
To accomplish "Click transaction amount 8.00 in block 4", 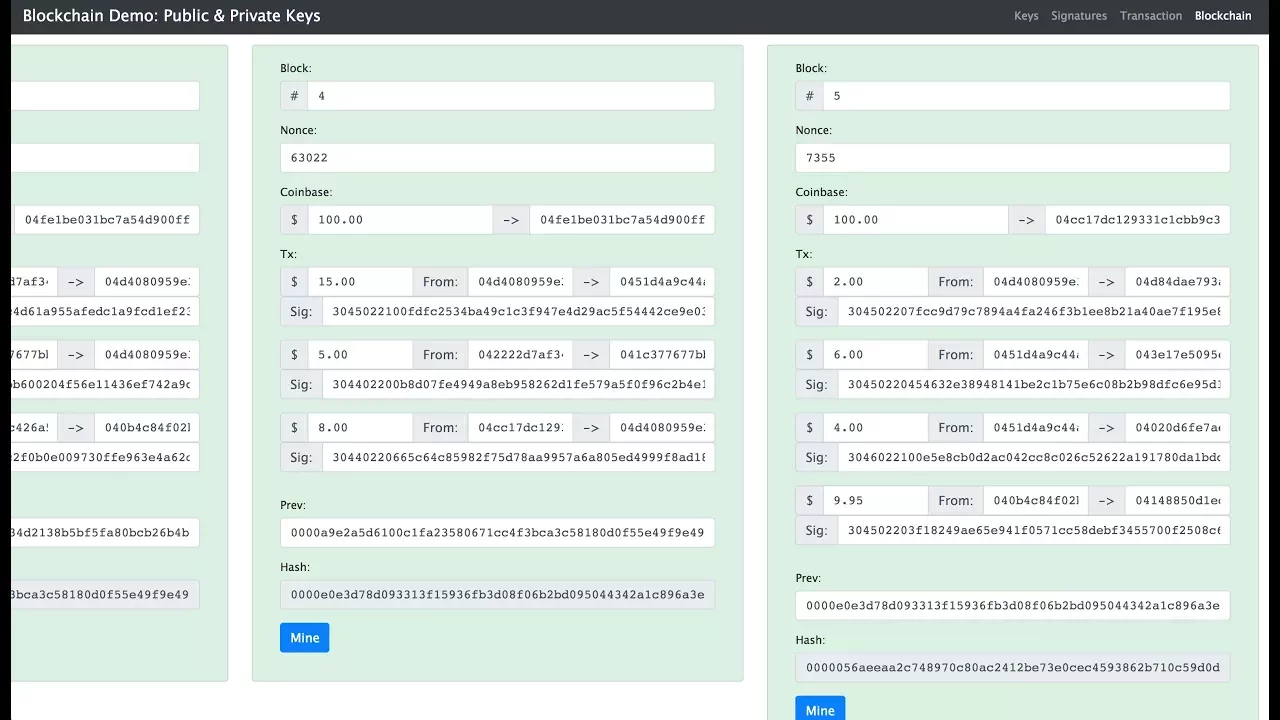I will [360, 428].
